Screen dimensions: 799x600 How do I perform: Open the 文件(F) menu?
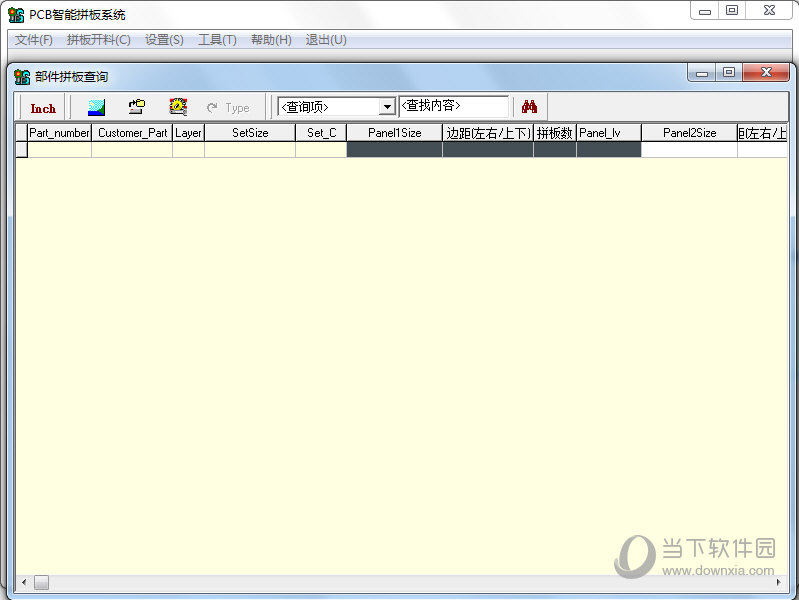34,40
